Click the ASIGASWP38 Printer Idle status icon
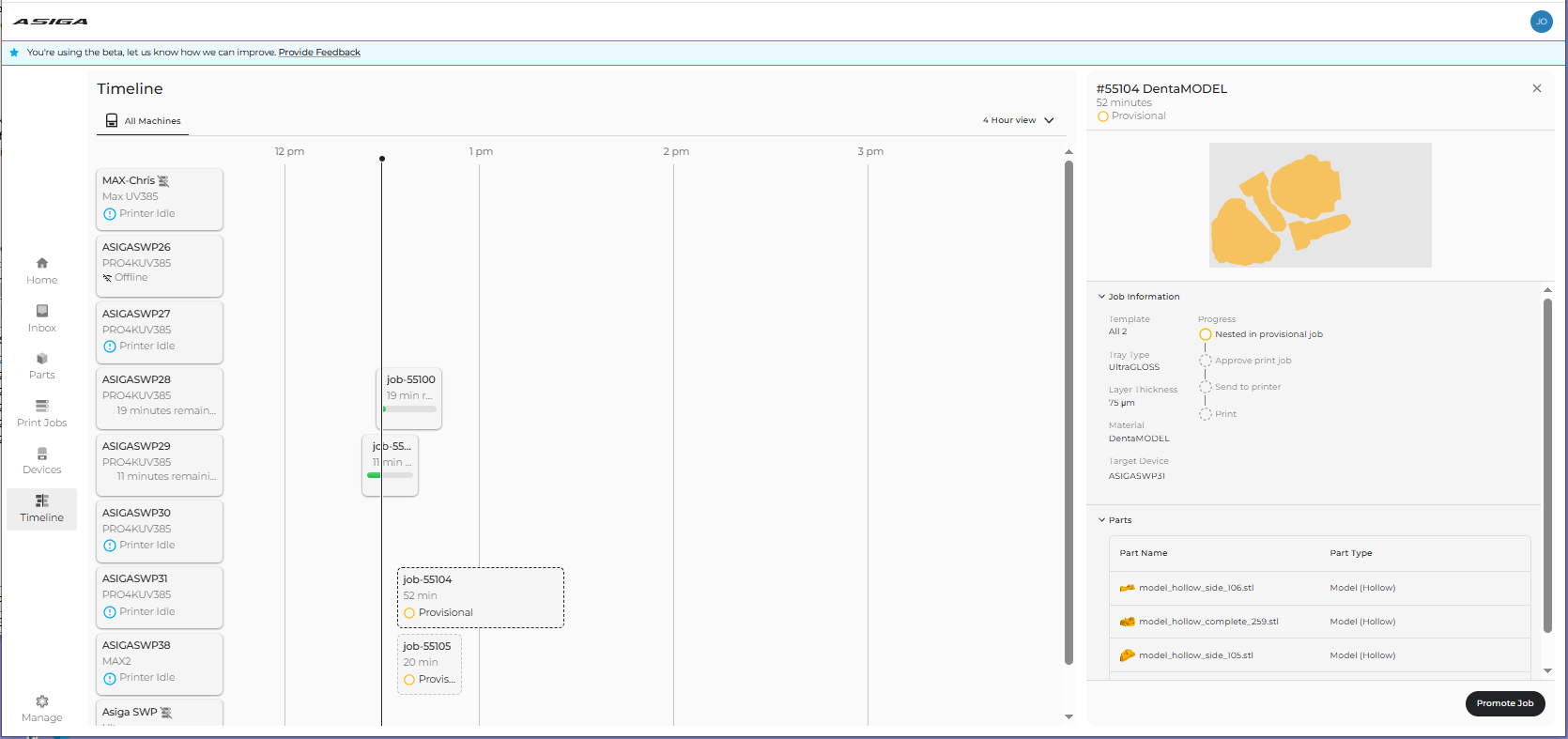The image size is (1568, 739). point(110,678)
